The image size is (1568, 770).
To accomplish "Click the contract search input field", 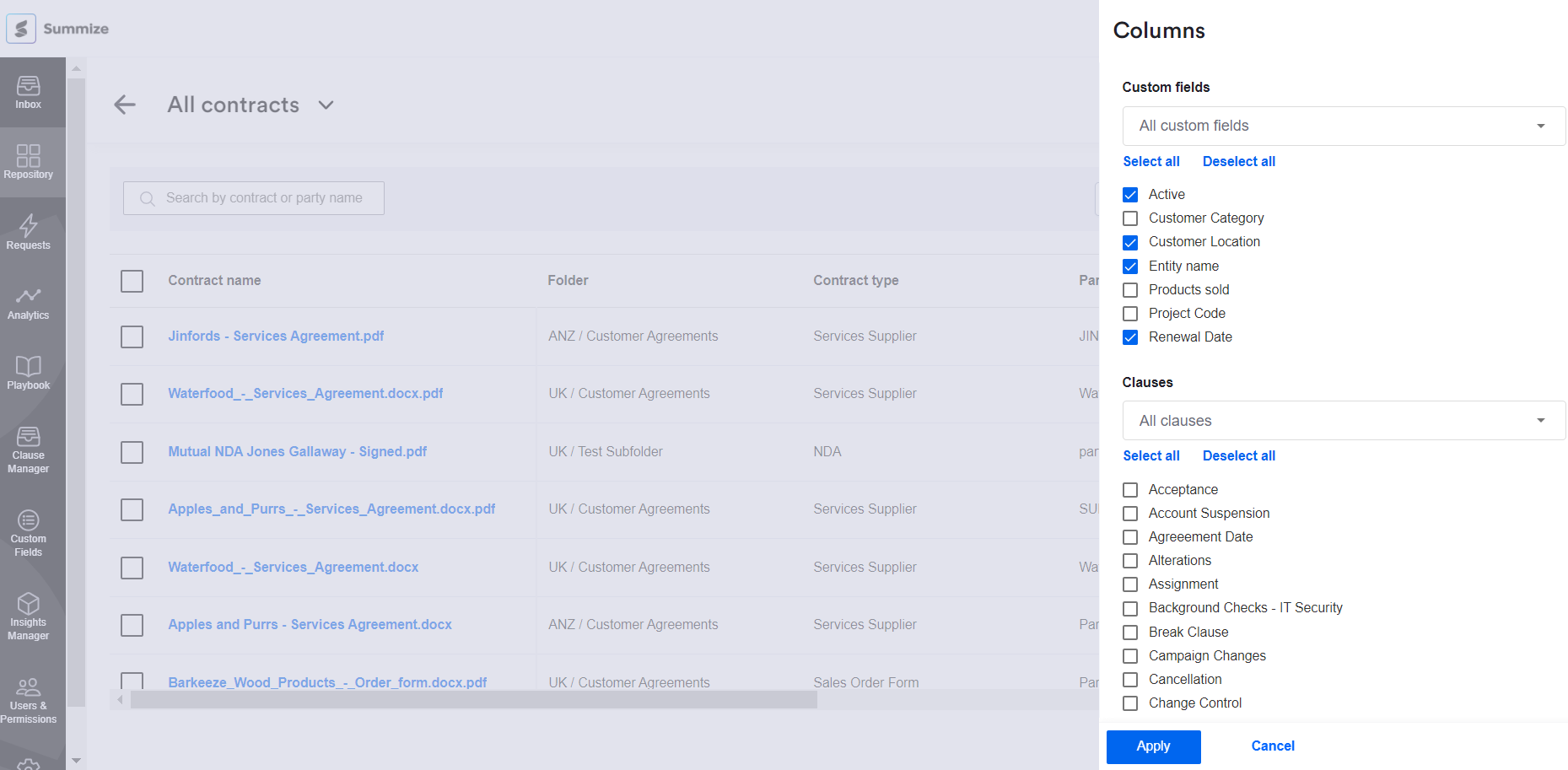I will point(253,197).
